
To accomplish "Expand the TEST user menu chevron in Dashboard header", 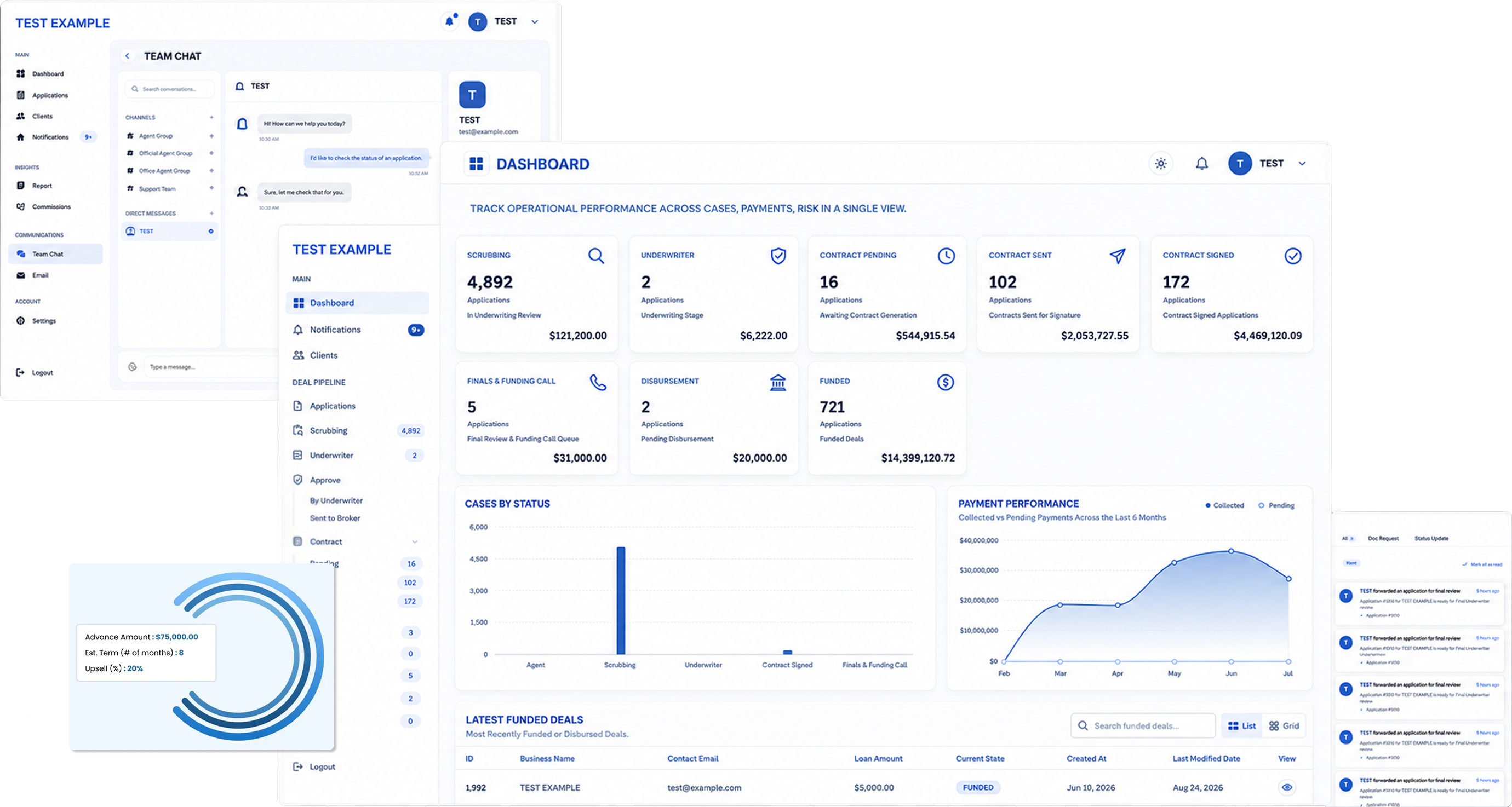I will [x=1302, y=164].
